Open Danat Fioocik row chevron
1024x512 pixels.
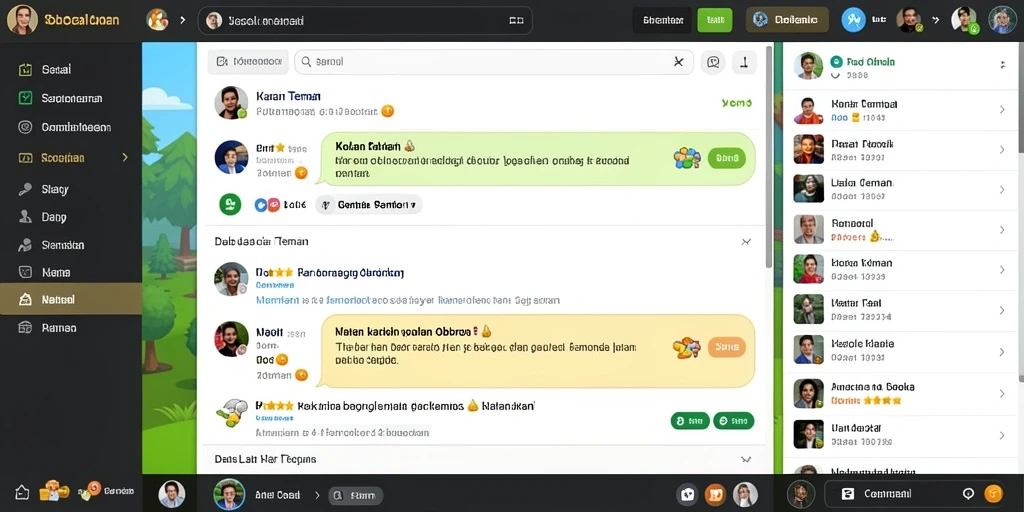click(1002, 150)
